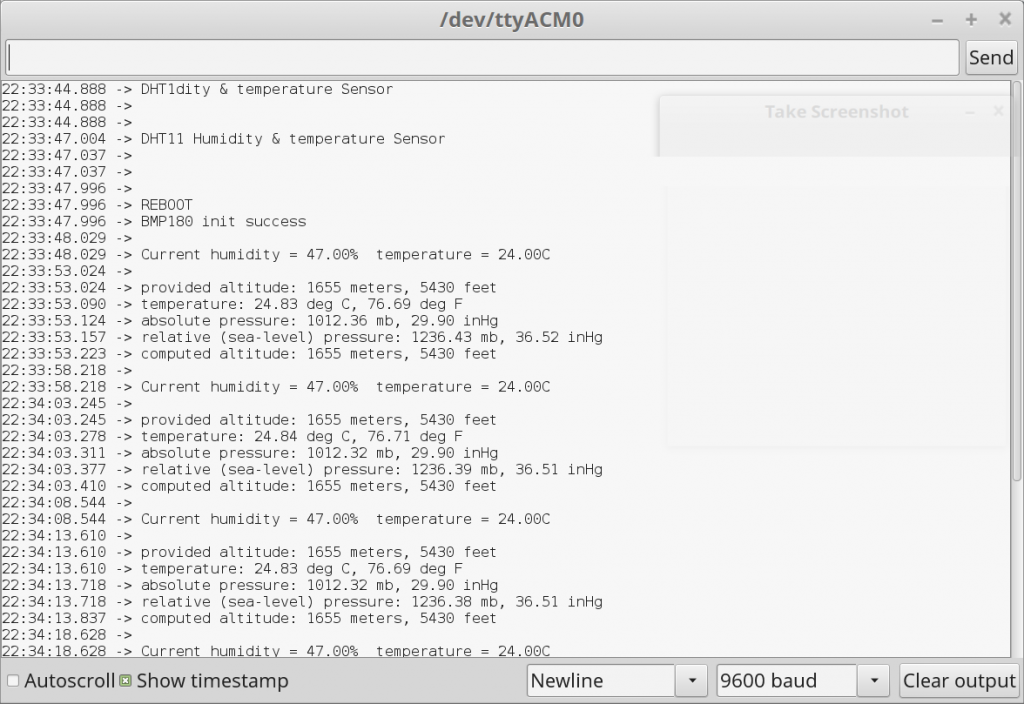The height and width of the screenshot is (704, 1024).
Task: Click the arrow beside the Newline dropdown
Action: pyautogui.click(x=691, y=681)
